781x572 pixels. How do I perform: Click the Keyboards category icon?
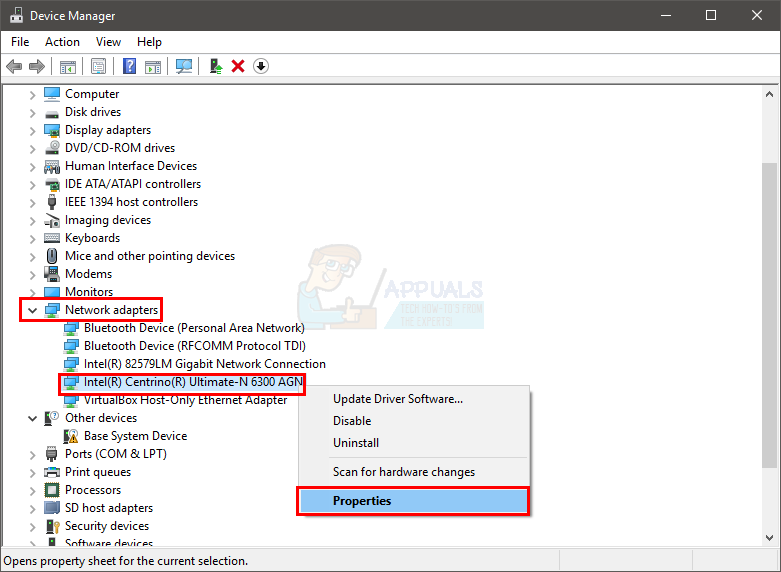click(x=52, y=238)
